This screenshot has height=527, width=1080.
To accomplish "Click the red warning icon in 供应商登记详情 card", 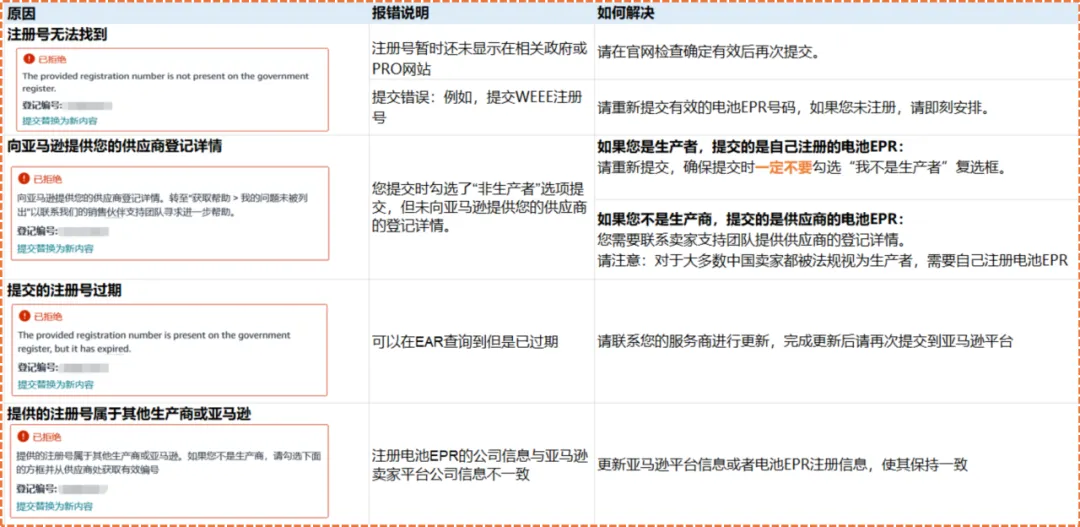I will [x=24, y=179].
